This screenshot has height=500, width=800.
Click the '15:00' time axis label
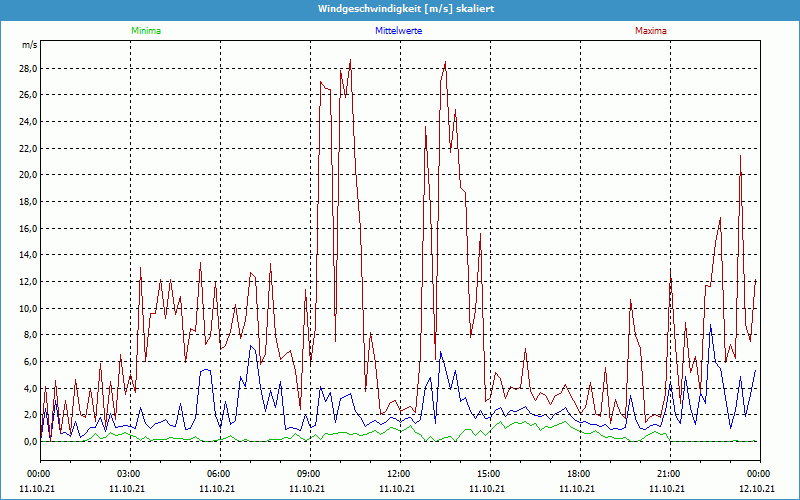click(x=491, y=474)
